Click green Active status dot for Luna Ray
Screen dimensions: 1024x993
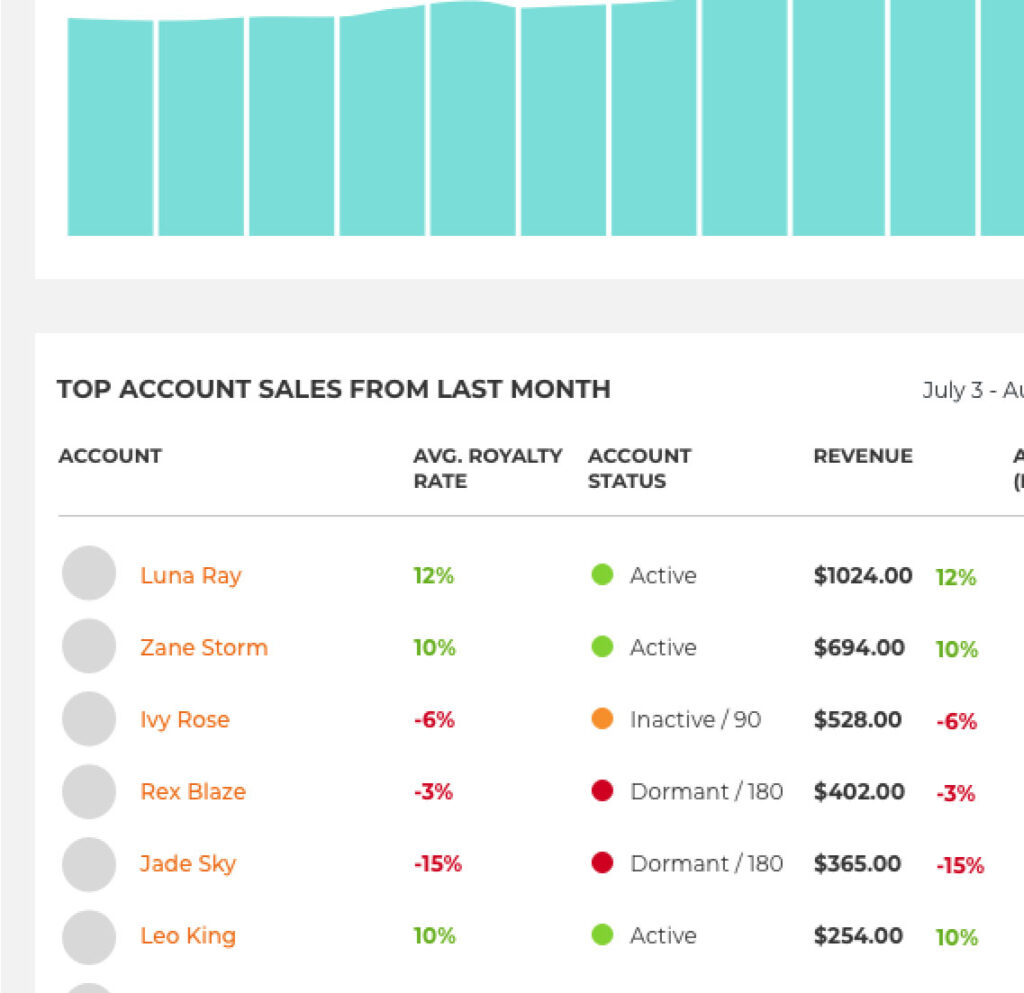tap(602, 575)
